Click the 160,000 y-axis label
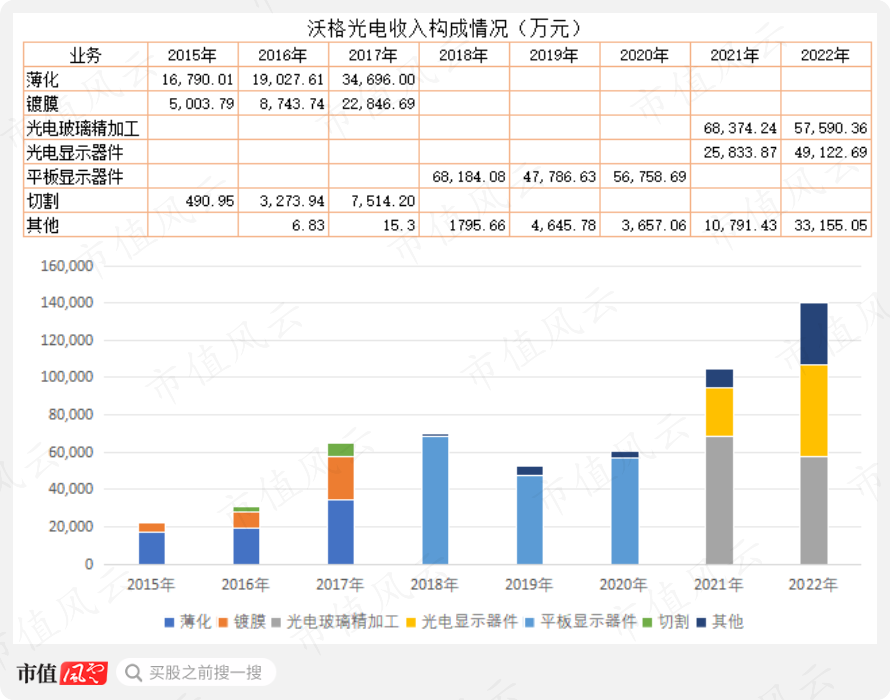Screen dimensions: 890x700 [x=67, y=266]
